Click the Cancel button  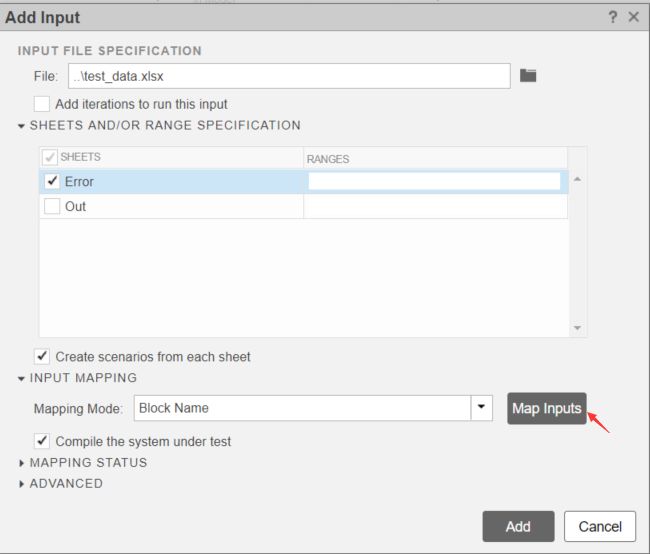click(x=600, y=526)
